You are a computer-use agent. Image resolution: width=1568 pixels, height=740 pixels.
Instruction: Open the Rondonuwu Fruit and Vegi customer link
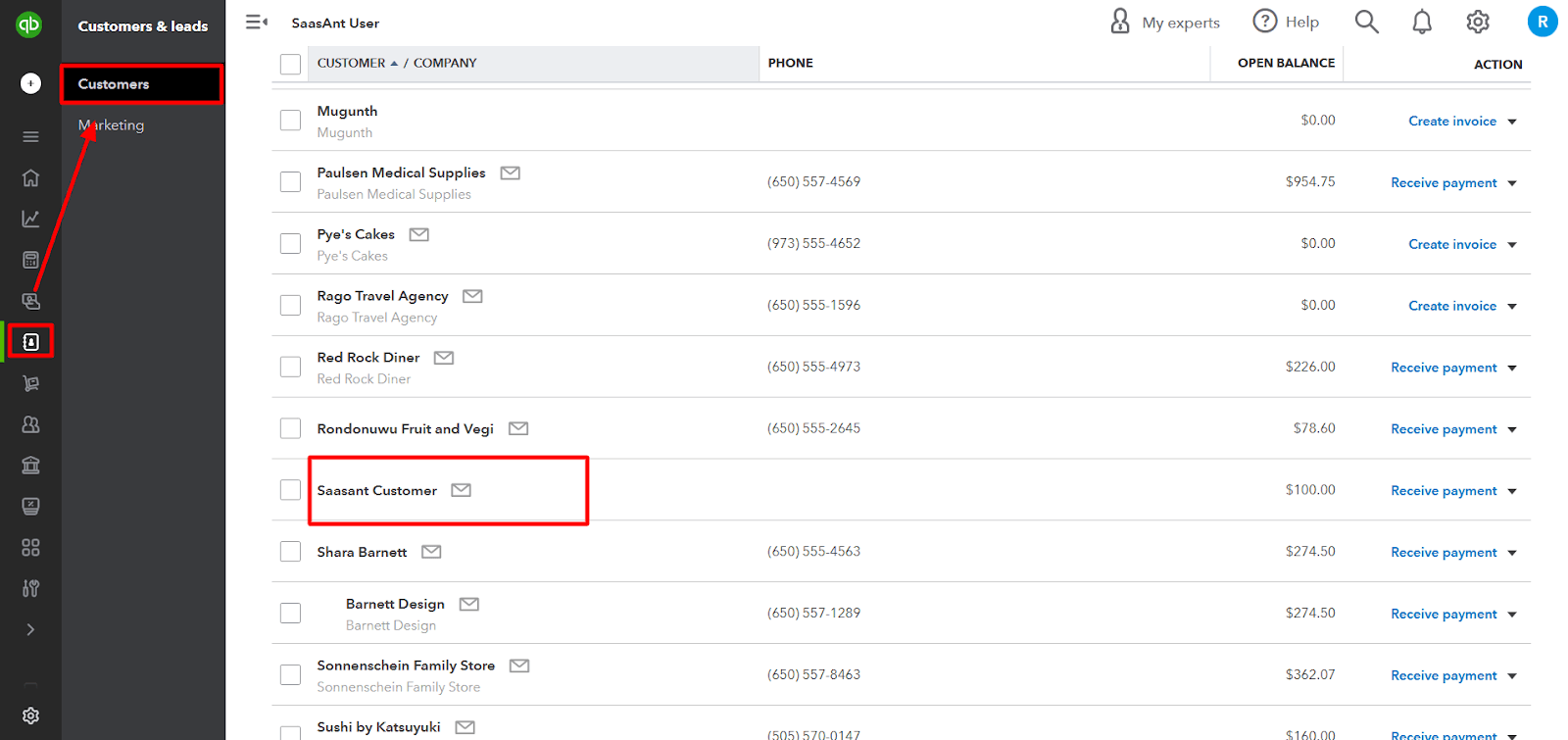pos(405,429)
